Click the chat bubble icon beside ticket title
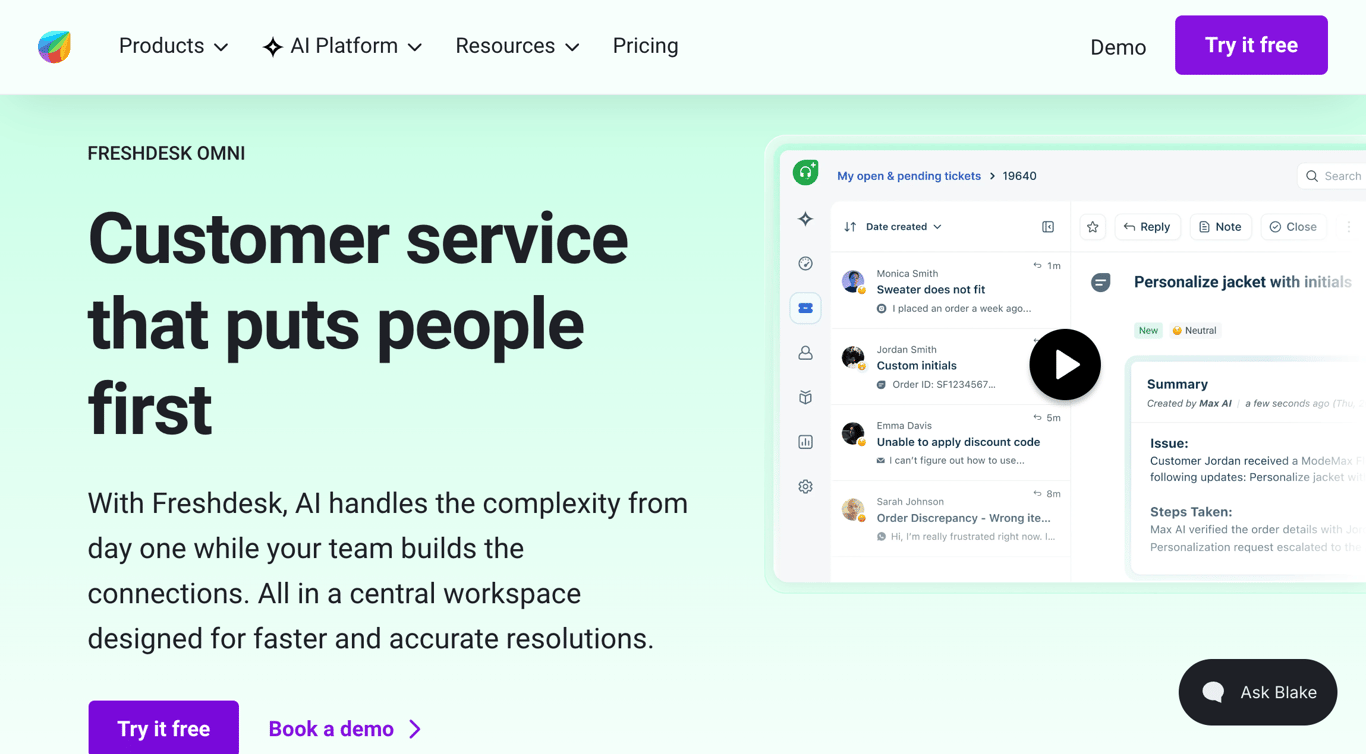 pos(1101,282)
